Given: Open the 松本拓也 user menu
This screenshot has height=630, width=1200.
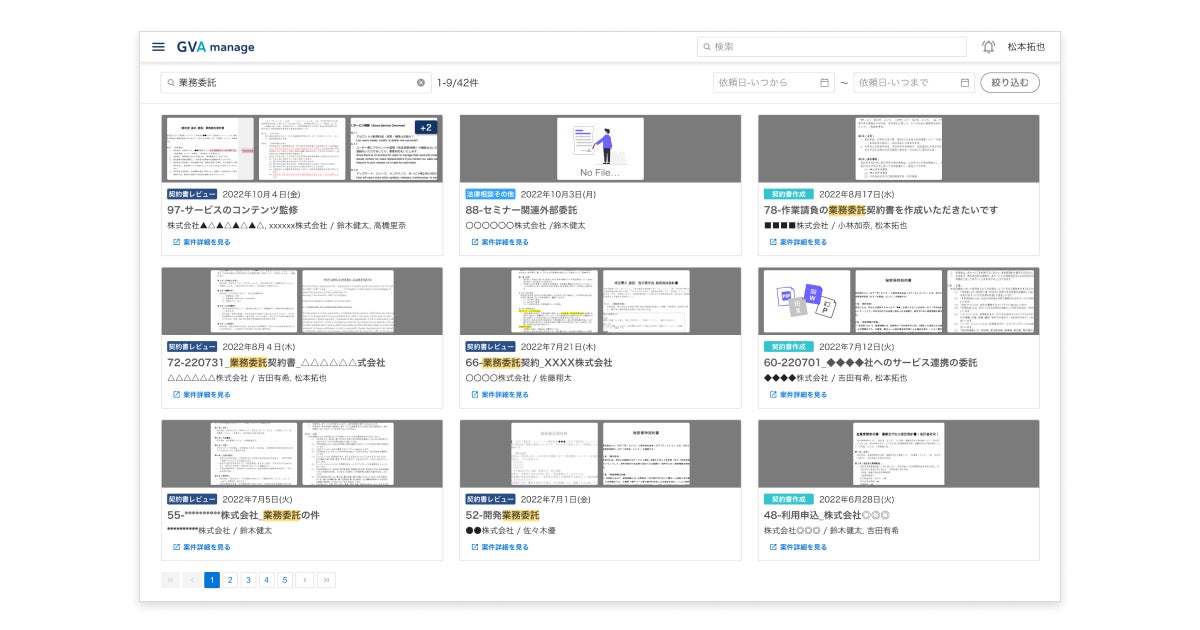Looking at the screenshot, I should (x=1026, y=47).
